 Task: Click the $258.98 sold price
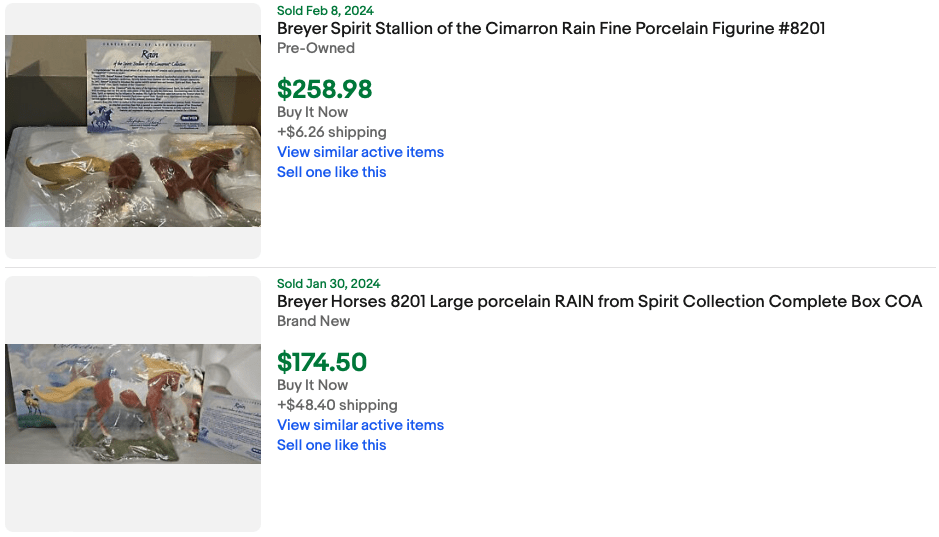(x=324, y=89)
